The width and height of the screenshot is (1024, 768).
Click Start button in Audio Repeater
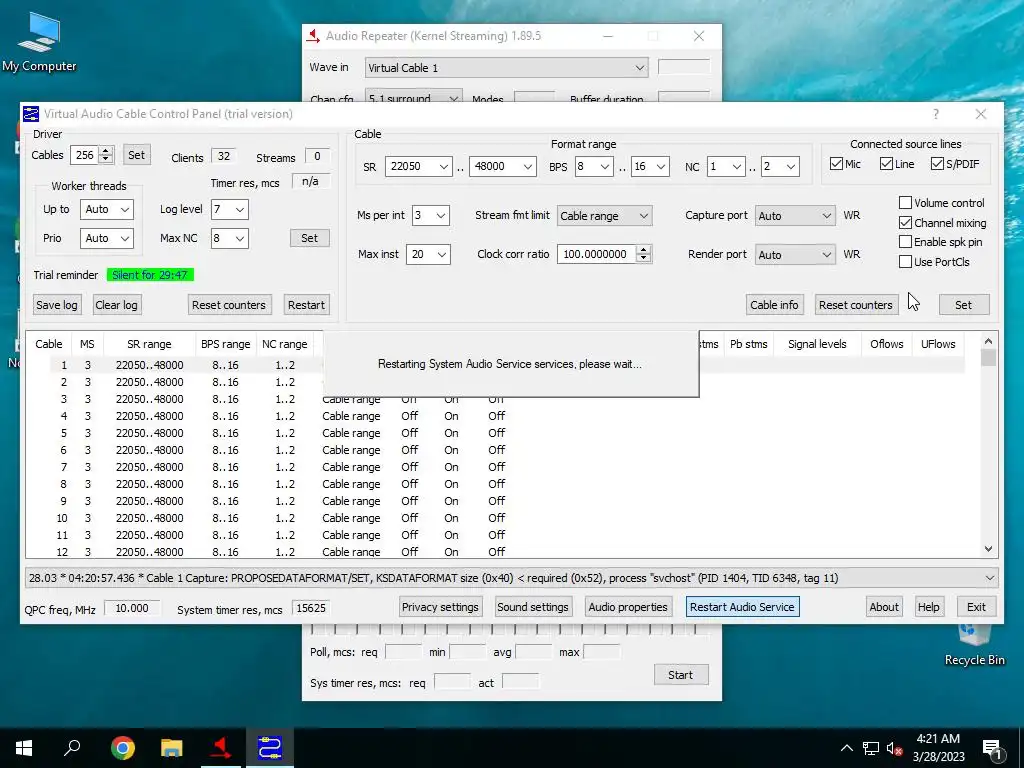pos(680,675)
